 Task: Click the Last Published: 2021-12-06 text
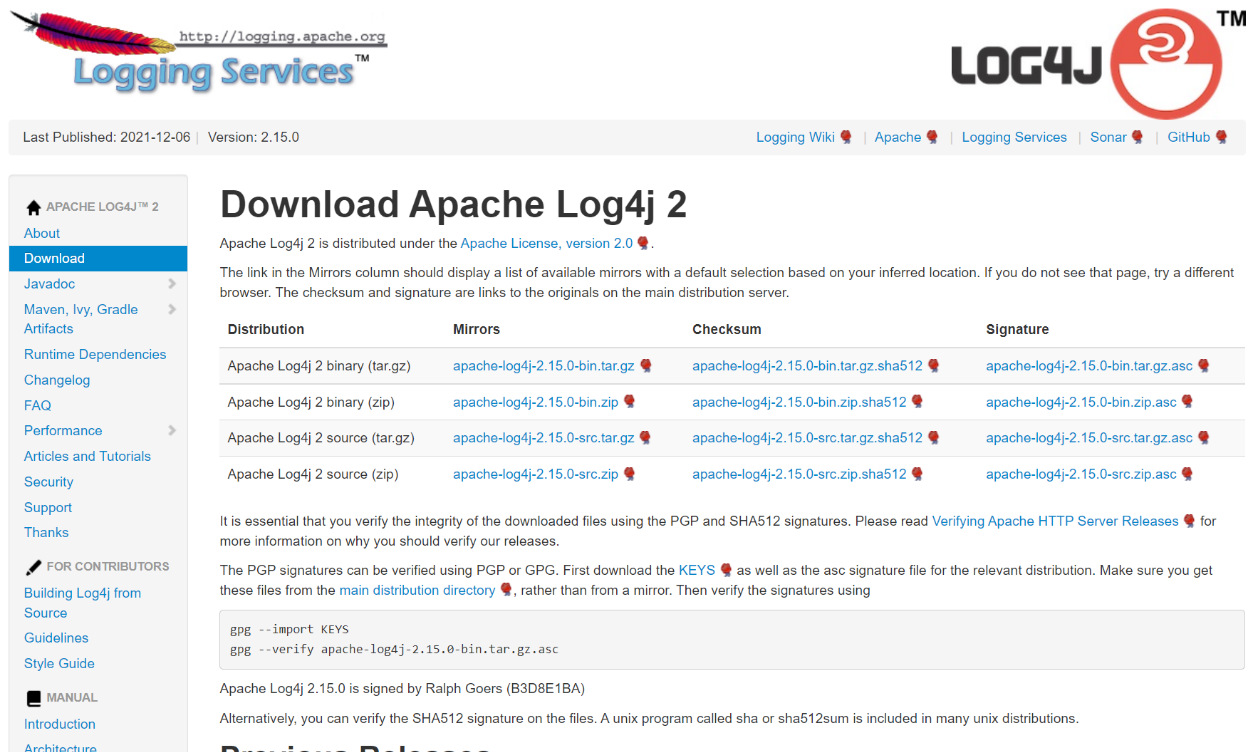click(106, 137)
